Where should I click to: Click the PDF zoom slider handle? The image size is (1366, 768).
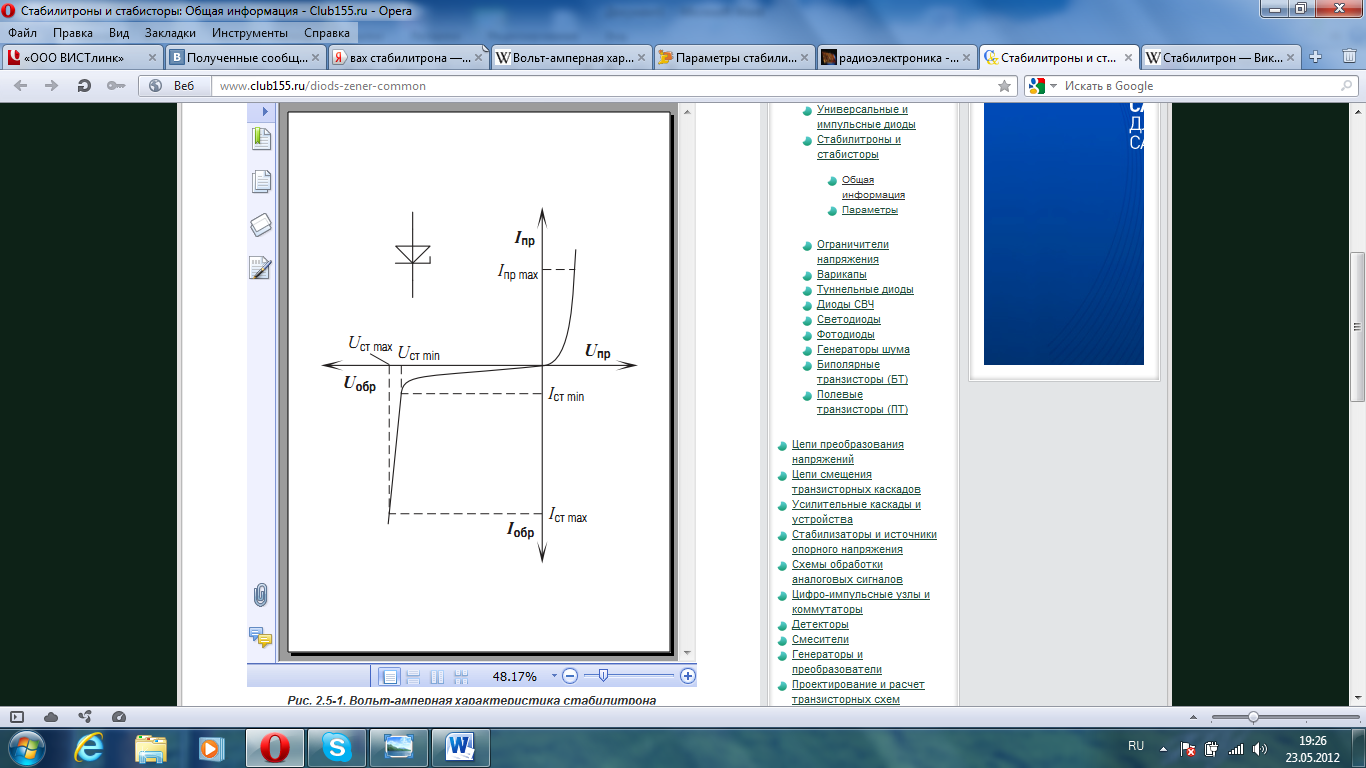pyautogui.click(x=603, y=677)
